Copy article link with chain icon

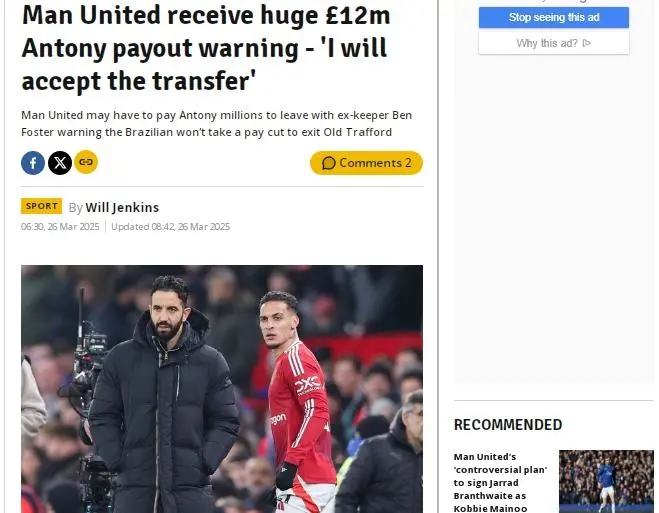(86, 162)
